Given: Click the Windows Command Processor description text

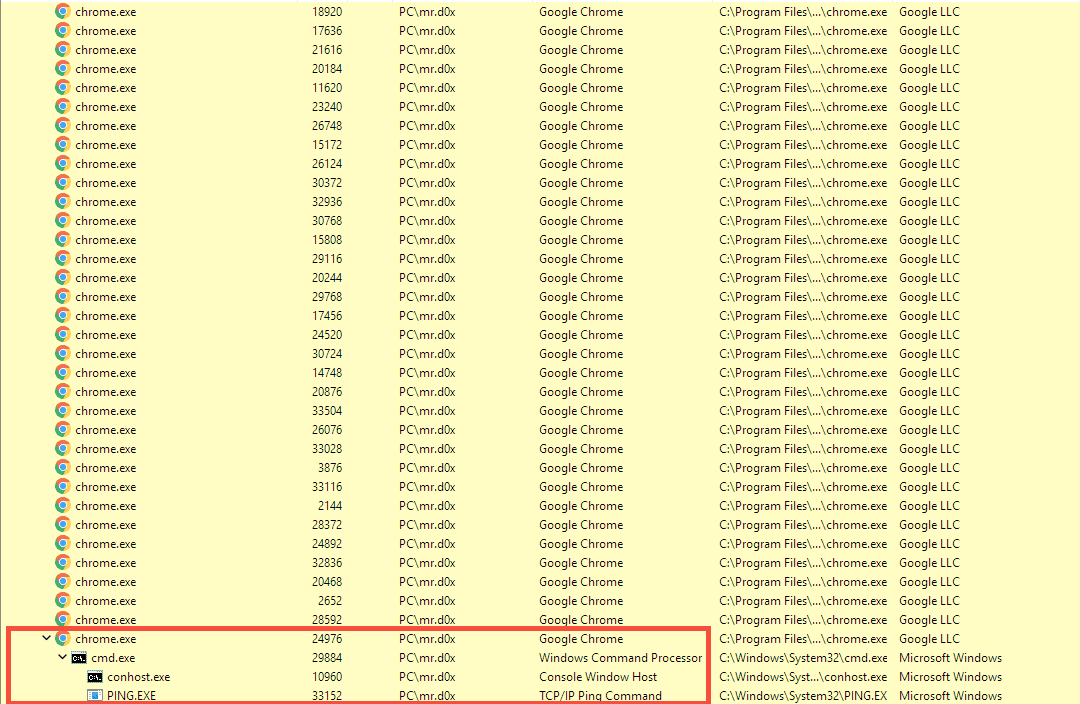Looking at the screenshot, I should [x=620, y=657].
